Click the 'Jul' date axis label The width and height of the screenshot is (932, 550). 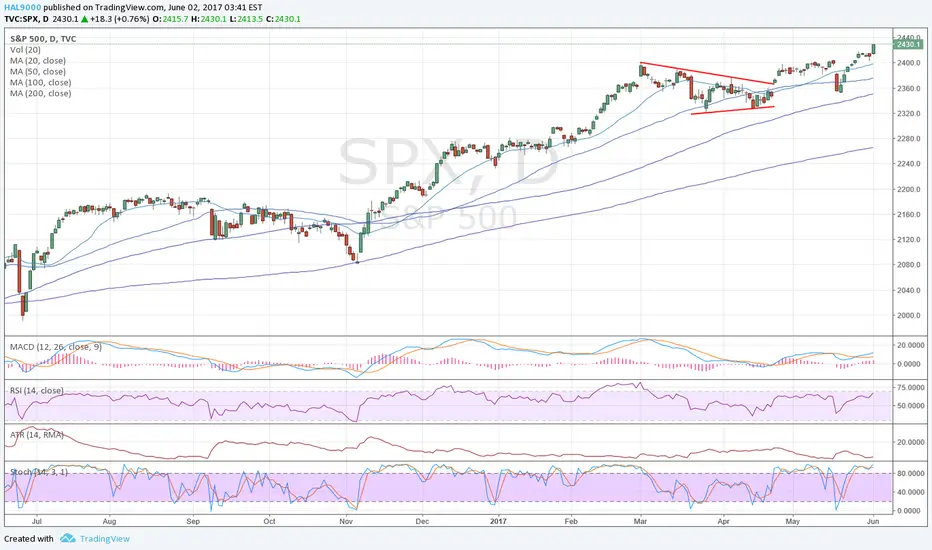coord(36,521)
